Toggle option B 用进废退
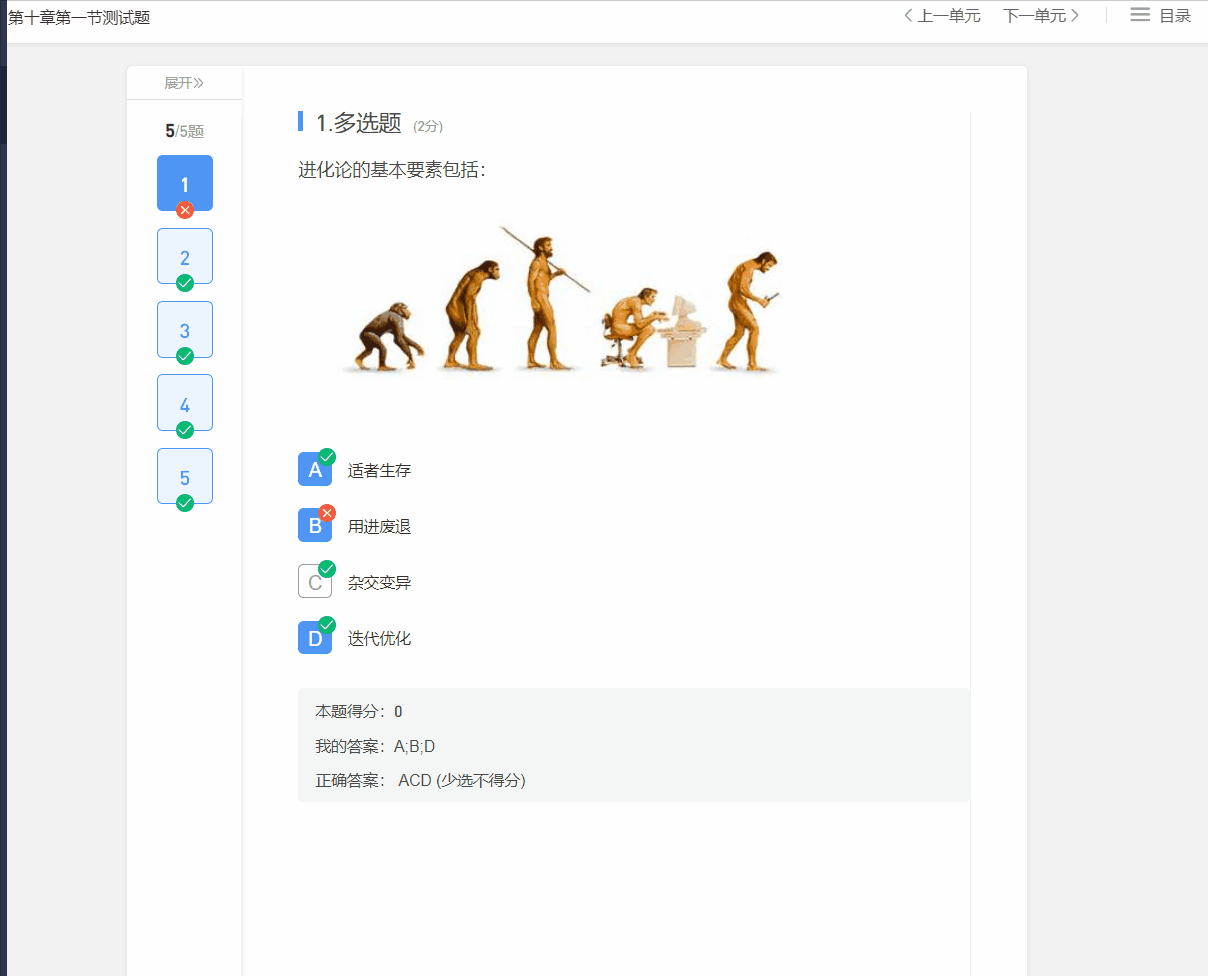1208x976 pixels. [x=315, y=525]
